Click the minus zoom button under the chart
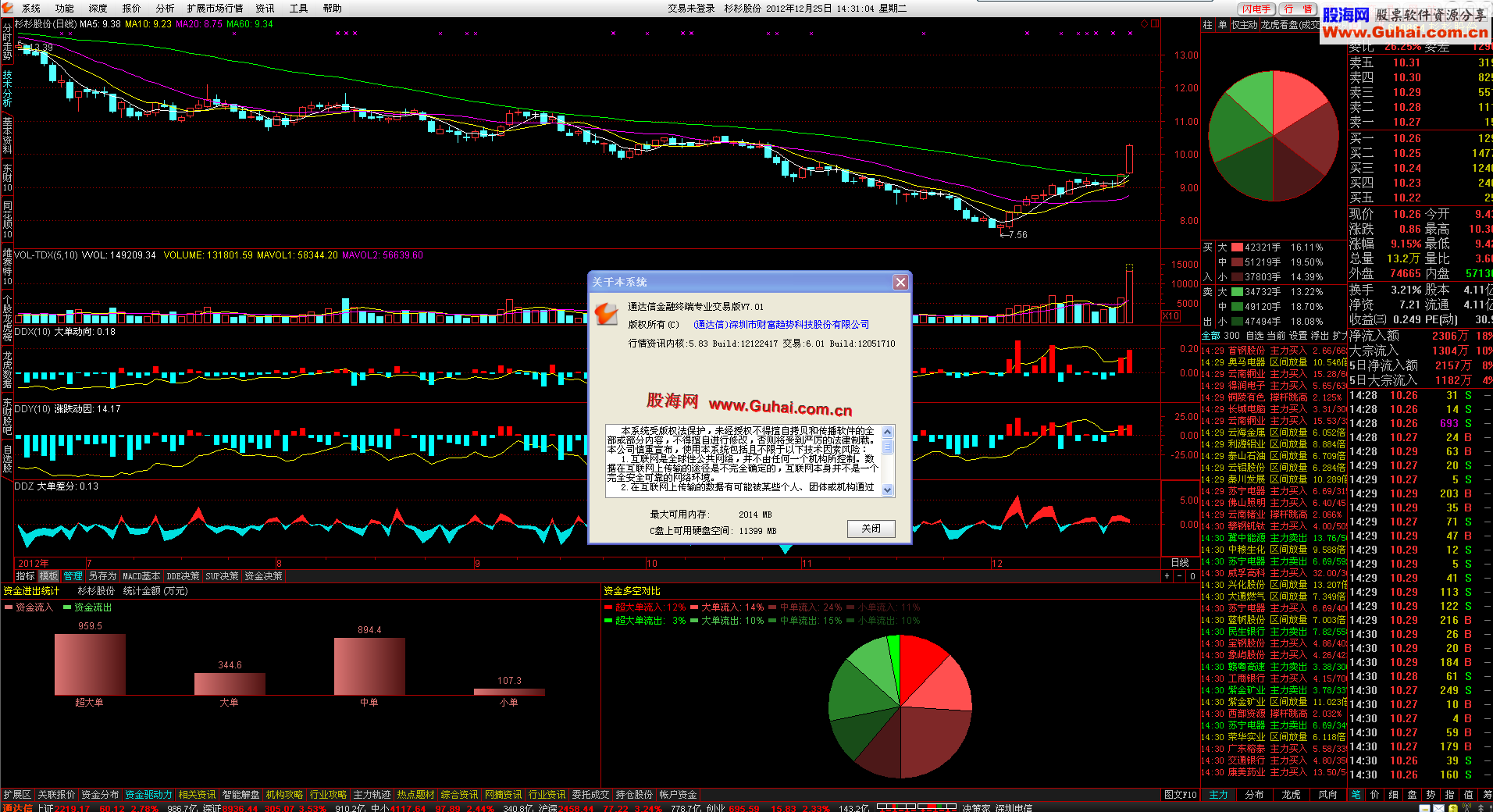This screenshot has height=812, width=1493. click(1180, 576)
